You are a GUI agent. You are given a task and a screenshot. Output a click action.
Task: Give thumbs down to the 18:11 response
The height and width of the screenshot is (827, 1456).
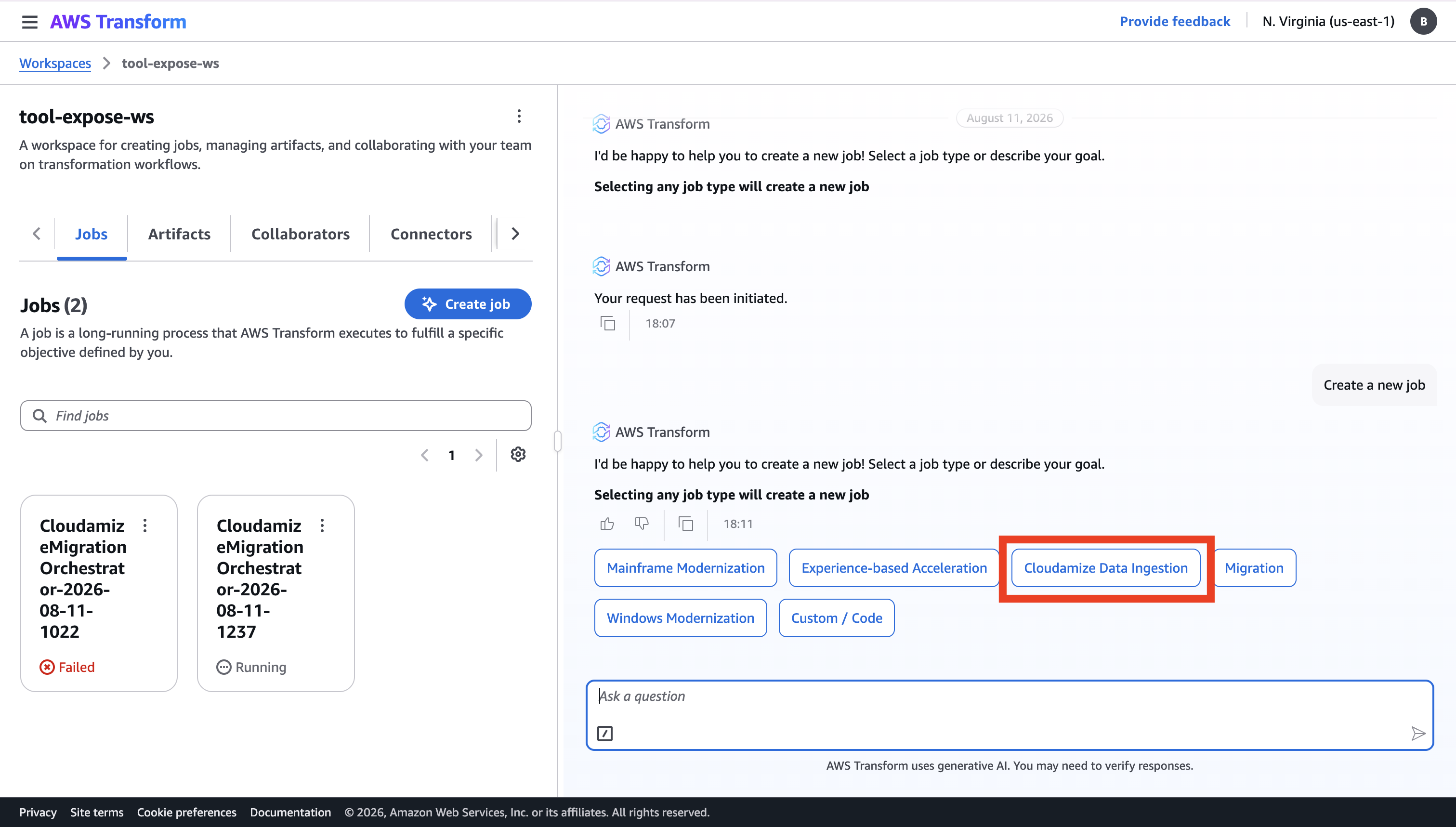coord(642,523)
